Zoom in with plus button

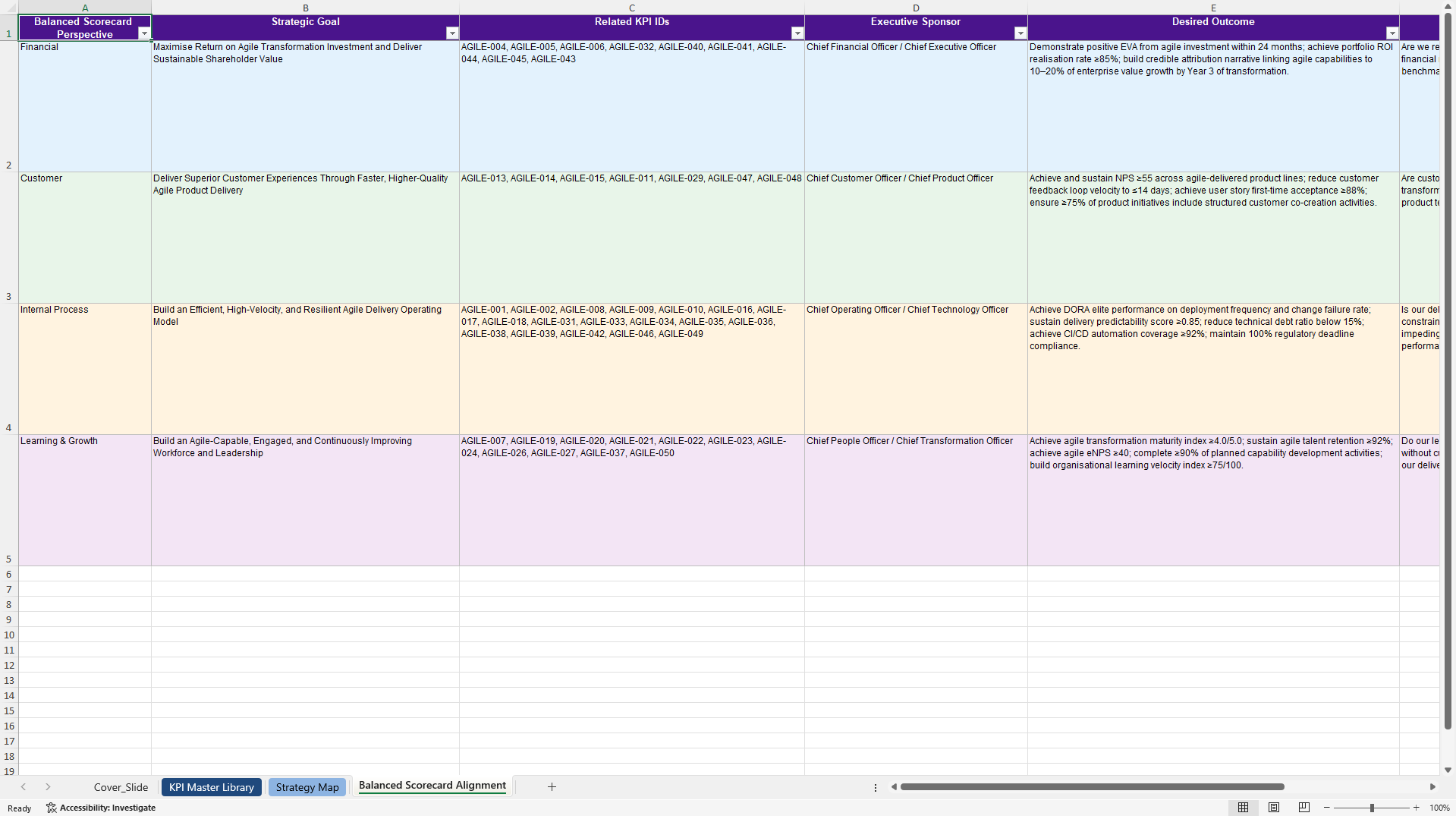(x=1416, y=808)
